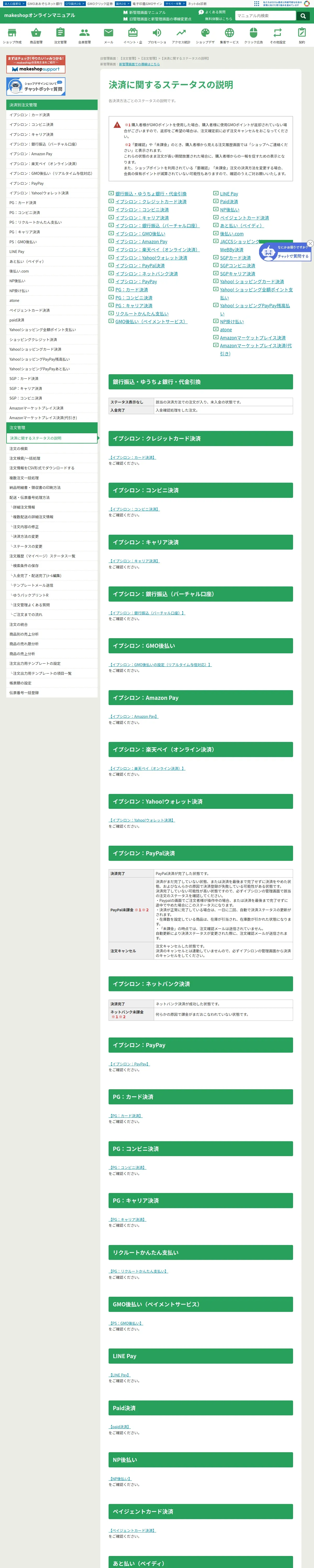Open the チャットボットで質問 sidebar banner
314x1568 pixels.
coord(35,87)
